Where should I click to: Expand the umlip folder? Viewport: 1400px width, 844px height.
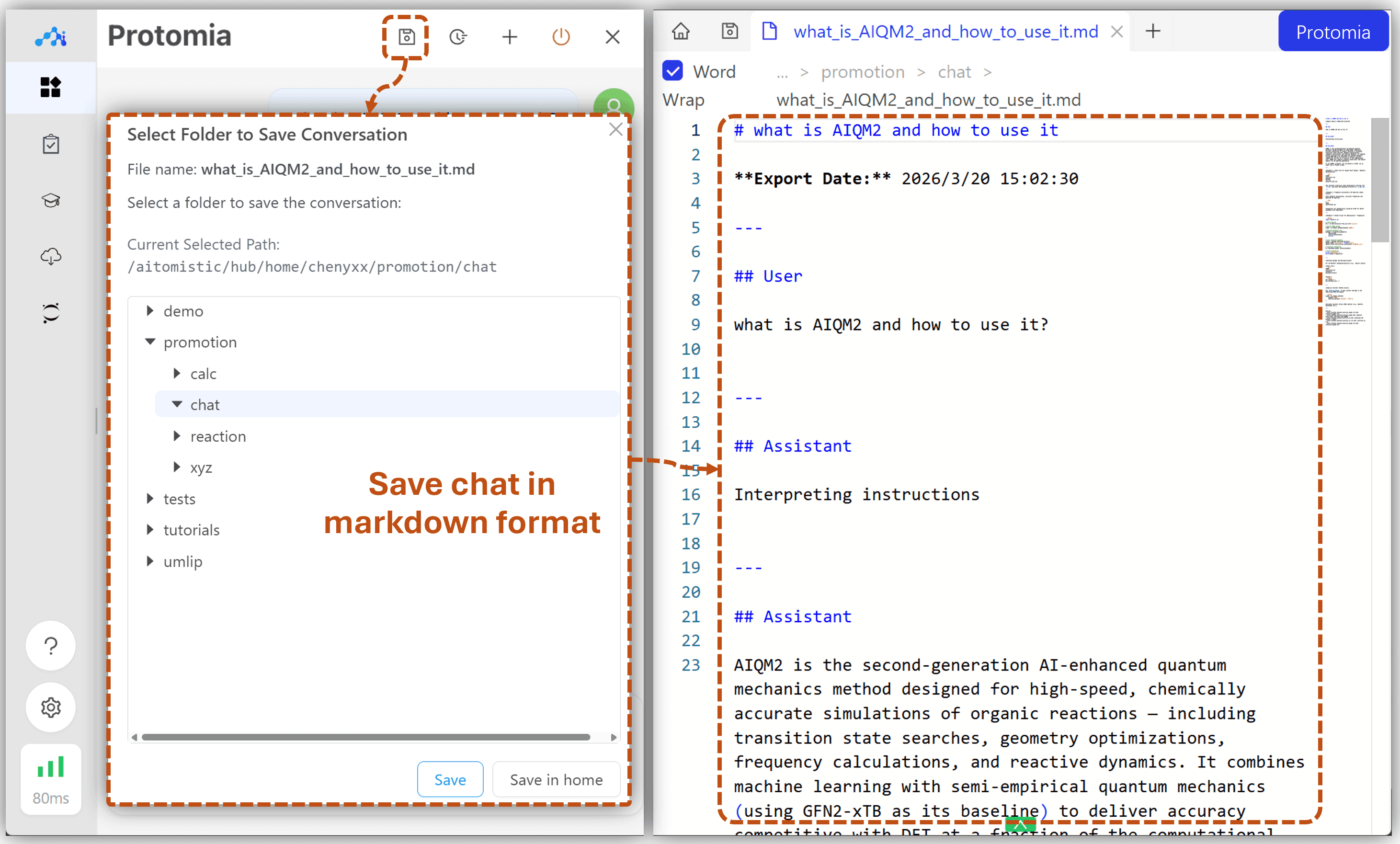(150, 560)
